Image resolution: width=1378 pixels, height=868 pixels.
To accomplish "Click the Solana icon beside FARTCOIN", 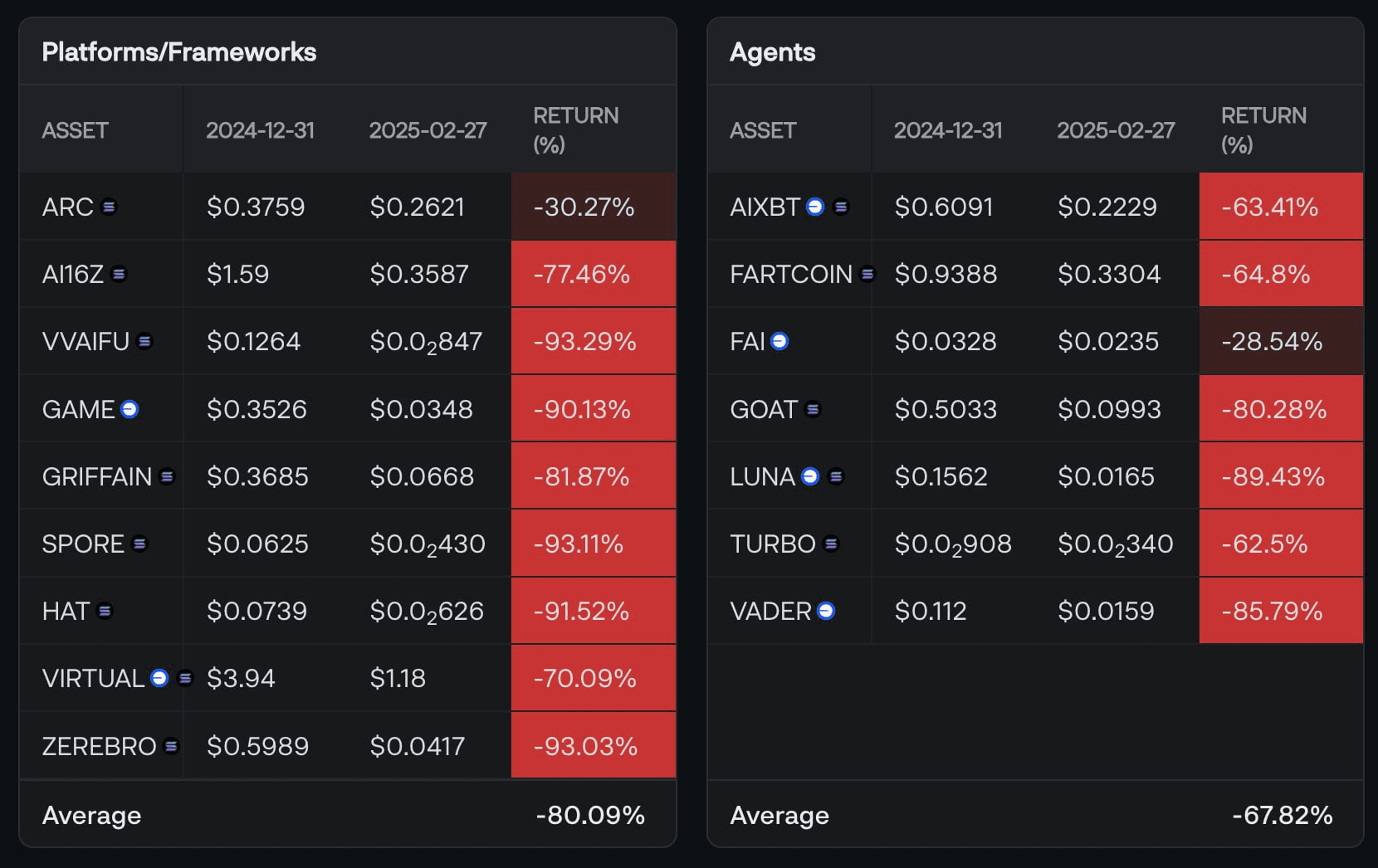I will coord(867,274).
